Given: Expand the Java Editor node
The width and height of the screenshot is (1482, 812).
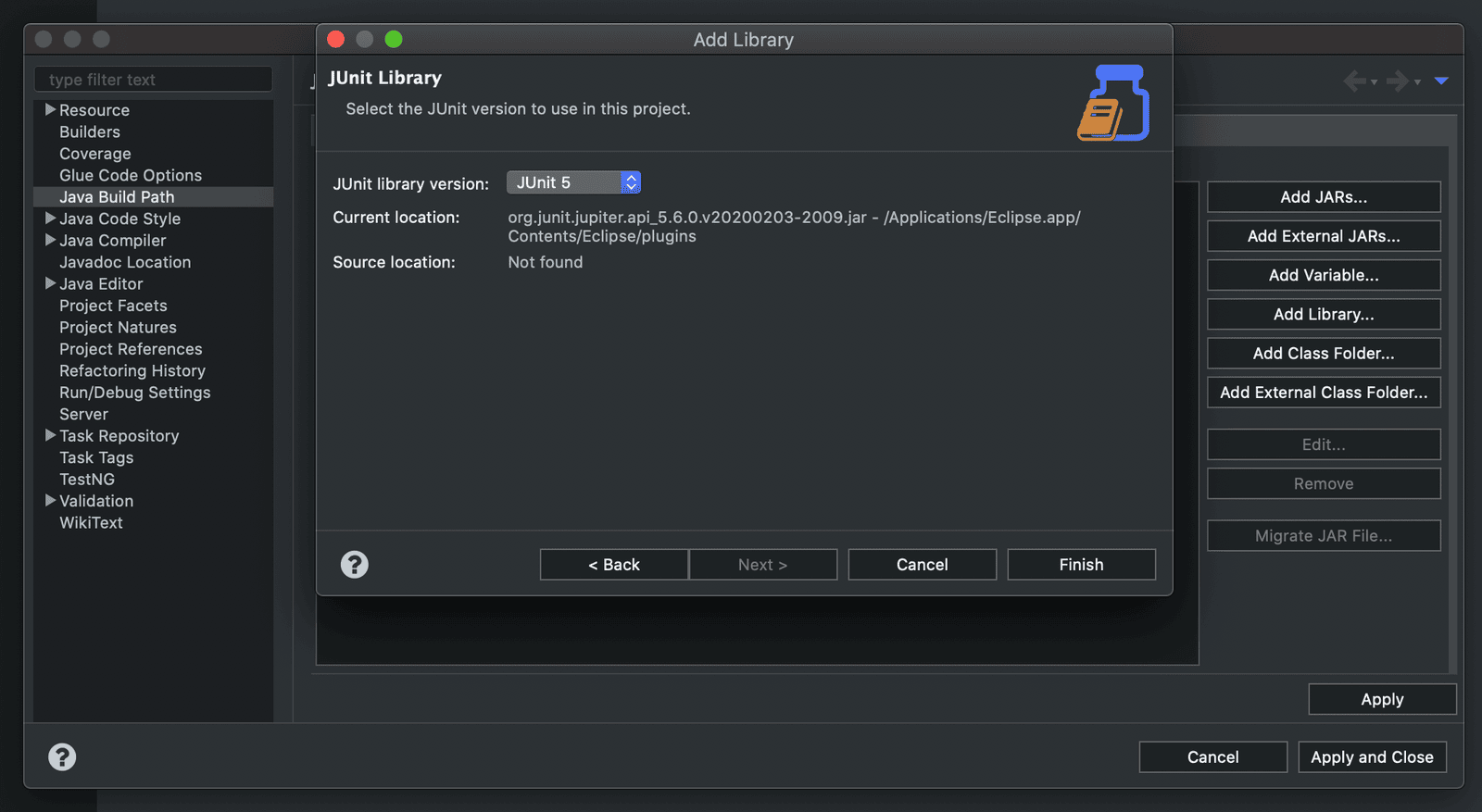Looking at the screenshot, I should point(51,283).
